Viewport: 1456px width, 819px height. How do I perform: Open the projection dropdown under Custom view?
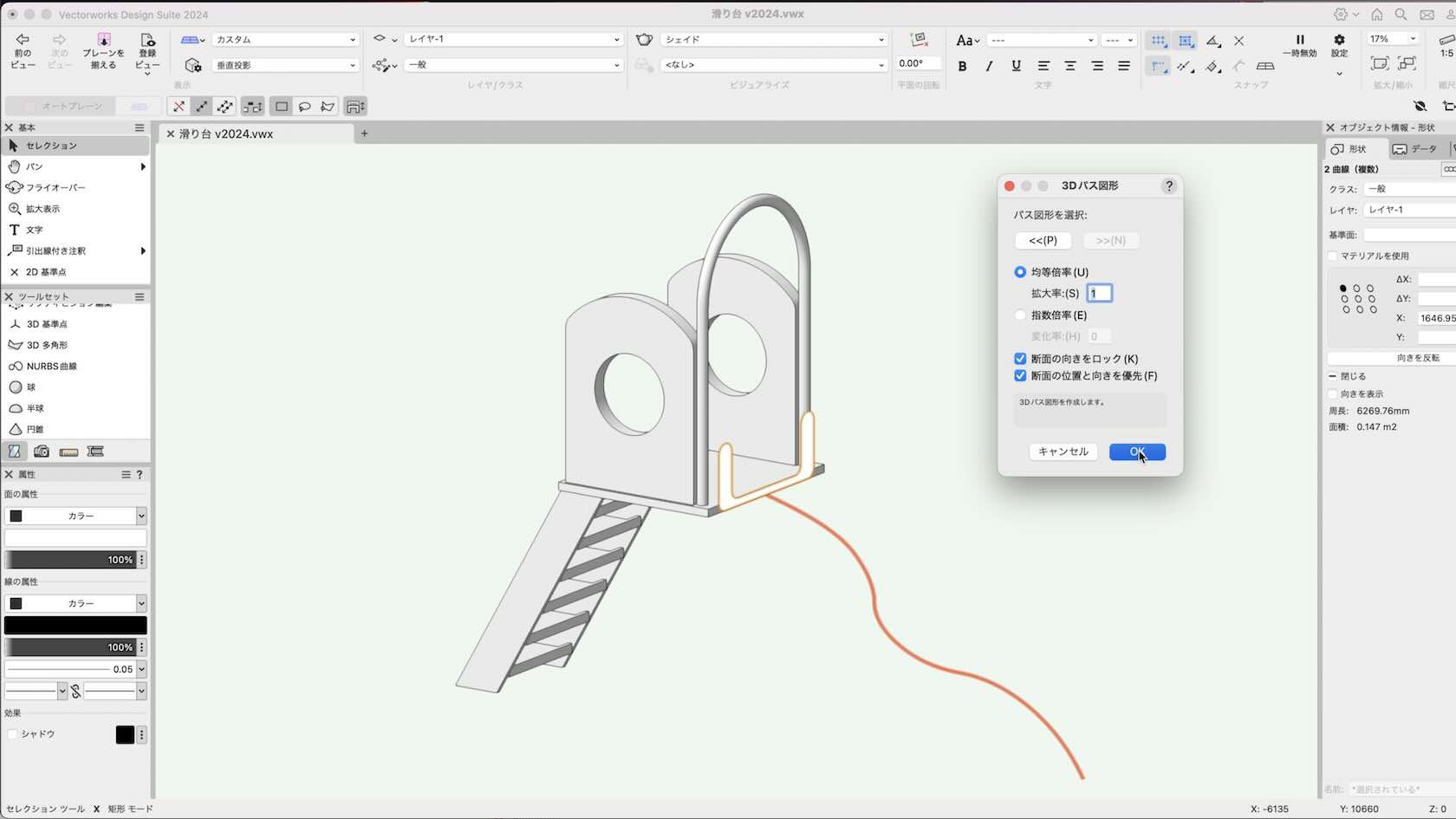coord(285,65)
